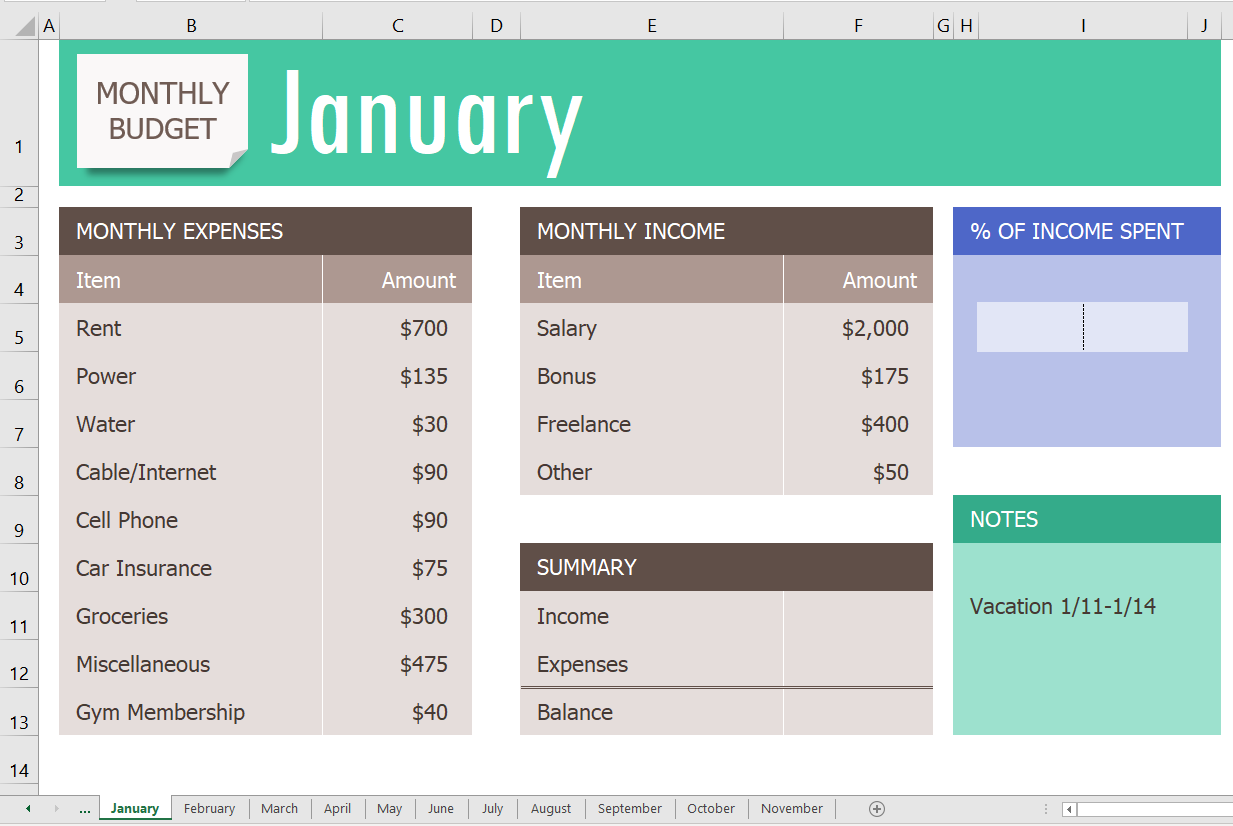Click the $2,000 salary amount
1233x826 pixels.
coord(858,328)
